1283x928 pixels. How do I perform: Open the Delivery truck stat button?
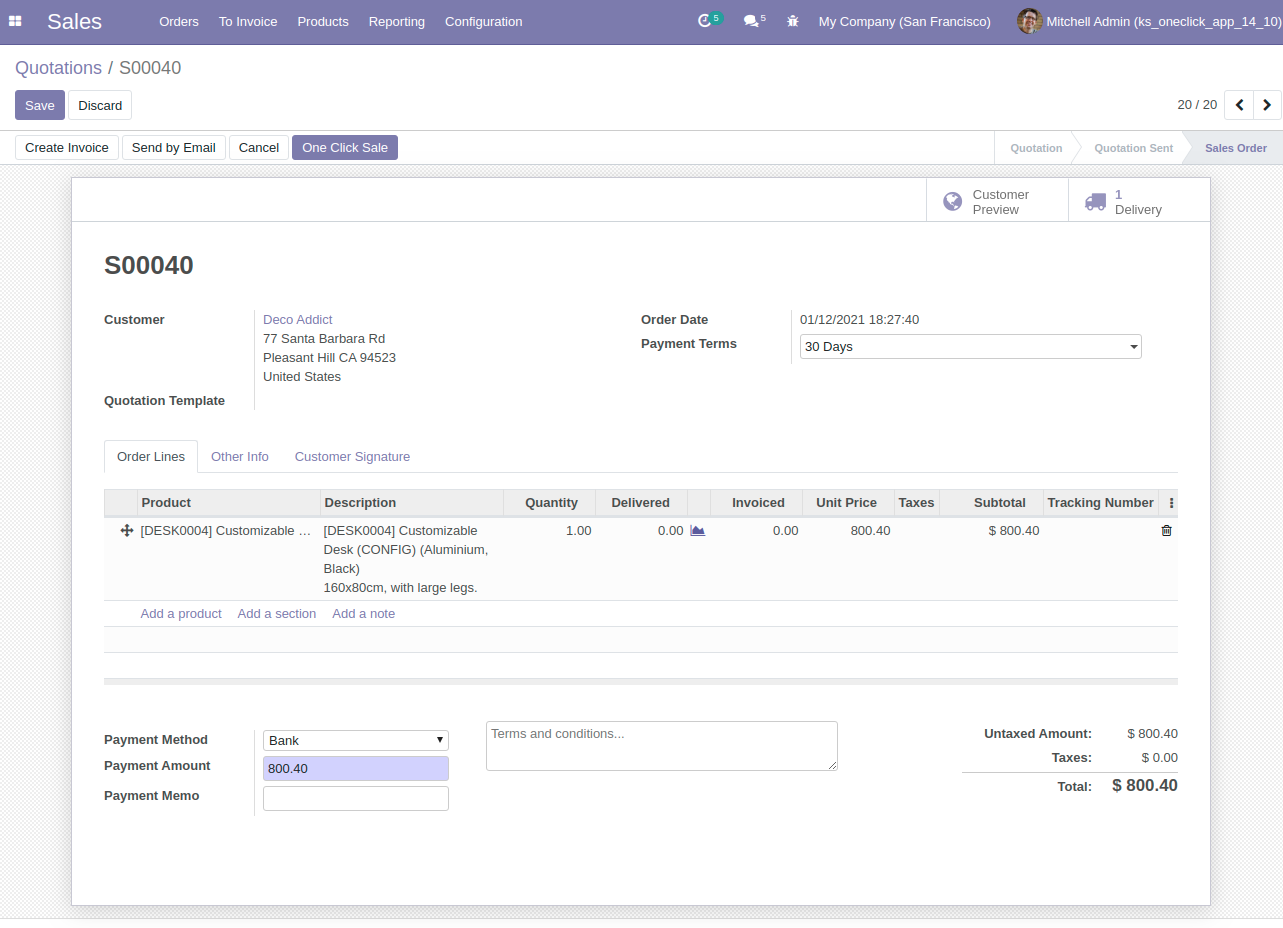tap(1138, 202)
